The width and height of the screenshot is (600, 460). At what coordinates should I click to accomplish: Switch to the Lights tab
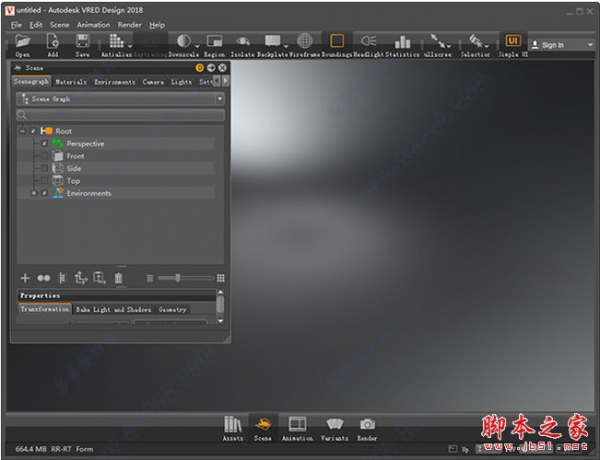tap(181, 82)
